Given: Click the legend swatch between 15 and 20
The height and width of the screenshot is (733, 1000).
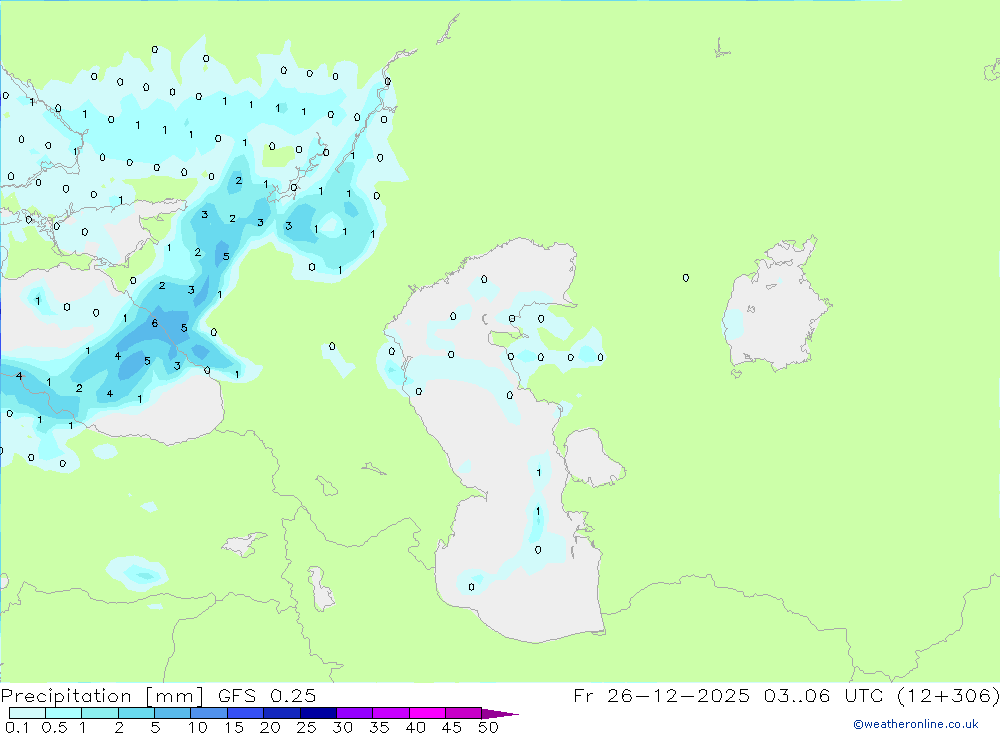Looking at the screenshot, I should (x=245, y=713).
